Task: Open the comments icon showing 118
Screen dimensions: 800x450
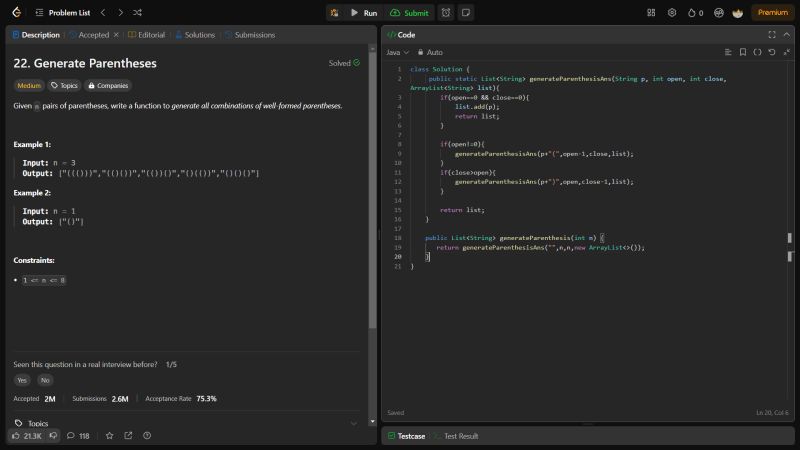Action: click(78, 436)
